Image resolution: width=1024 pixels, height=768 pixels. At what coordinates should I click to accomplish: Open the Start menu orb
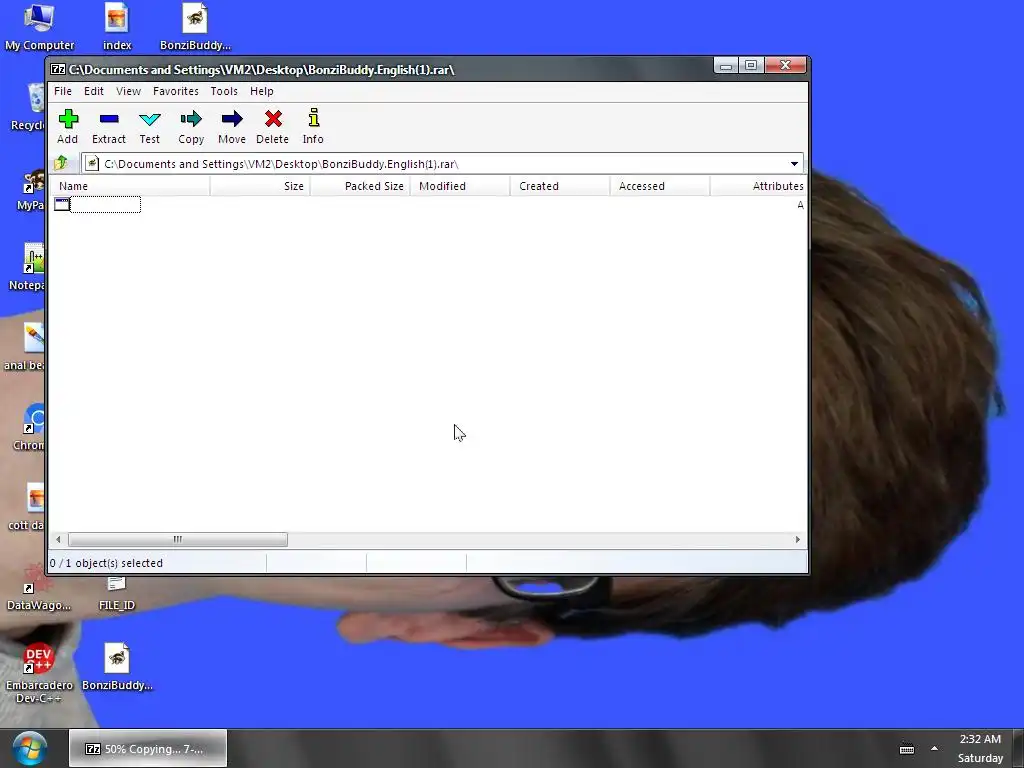point(29,748)
